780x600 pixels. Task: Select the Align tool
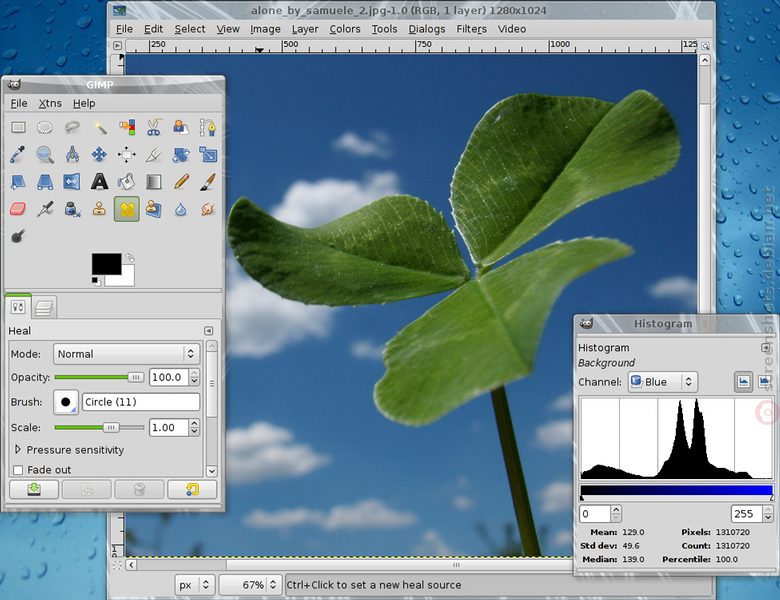click(x=127, y=155)
